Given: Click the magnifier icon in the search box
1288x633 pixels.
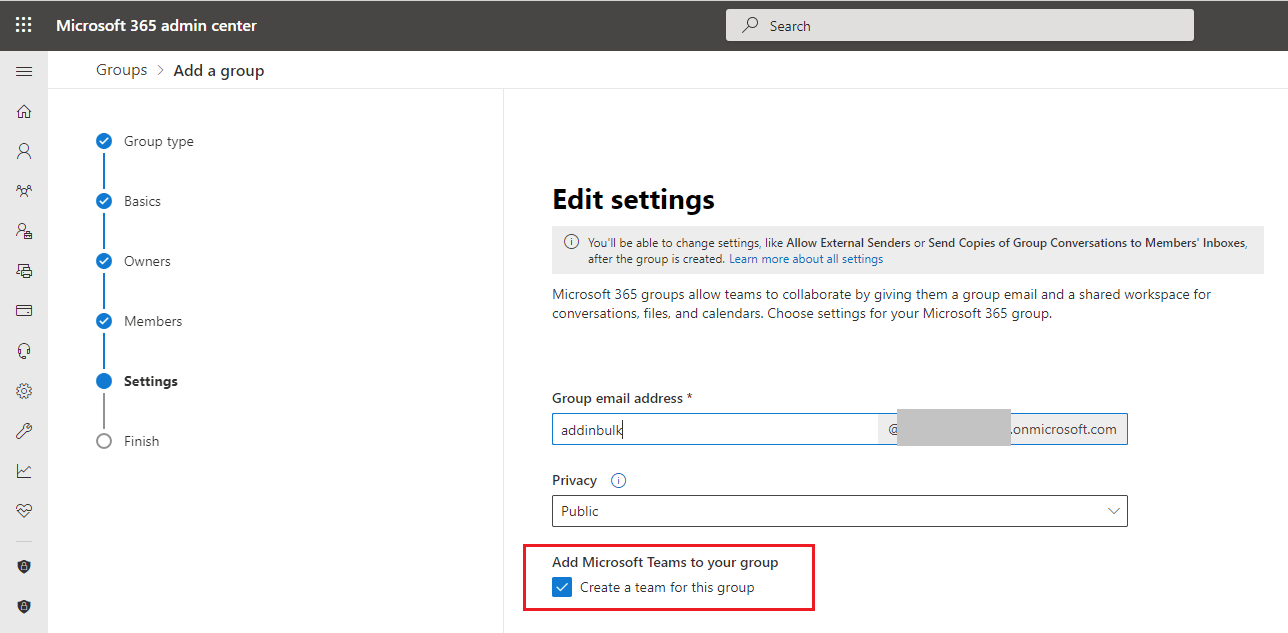Looking at the screenshot, I should click(x=750, y=25).
